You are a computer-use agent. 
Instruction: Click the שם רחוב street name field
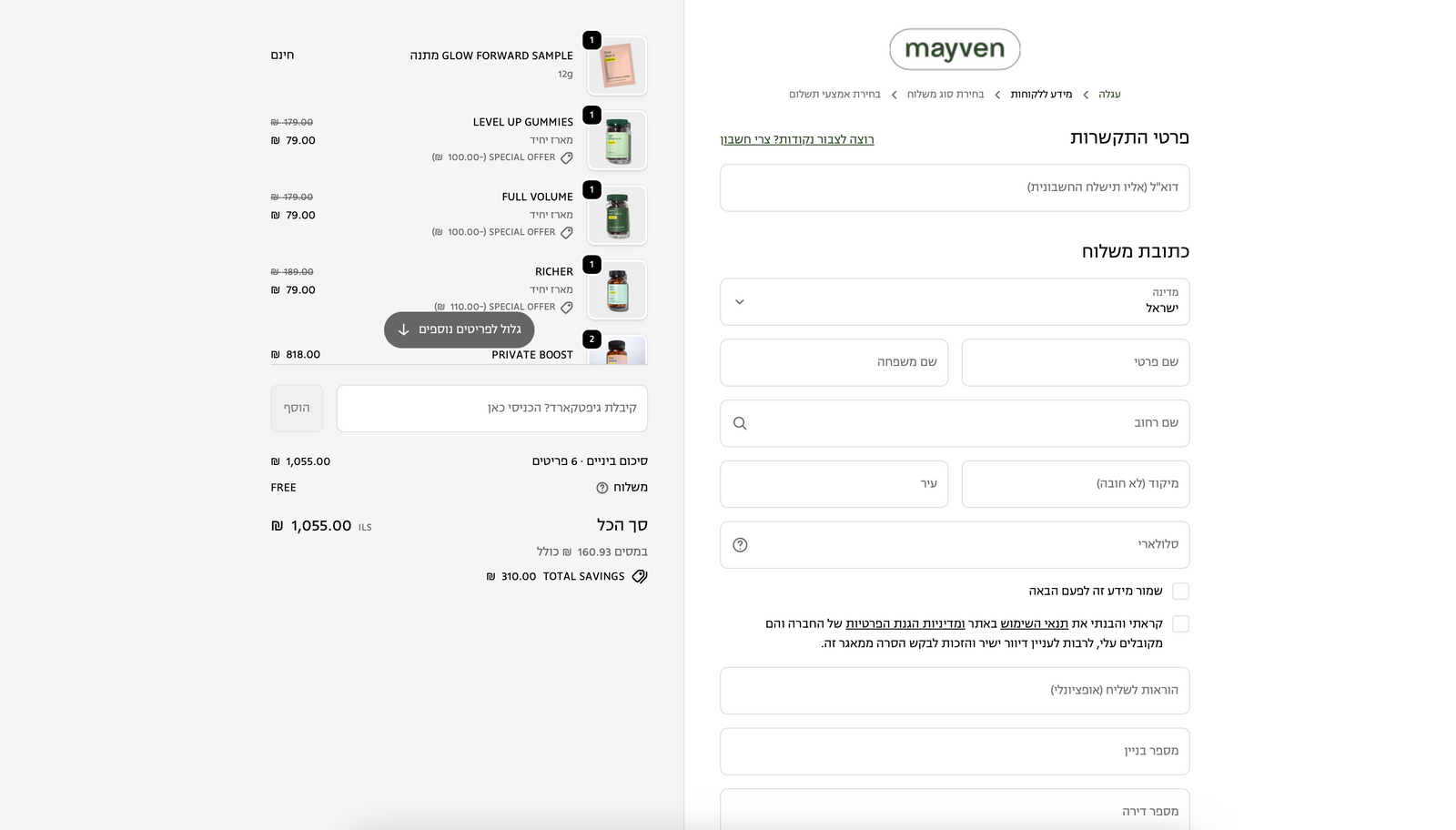pyautogui.click(x=955, y=424)
